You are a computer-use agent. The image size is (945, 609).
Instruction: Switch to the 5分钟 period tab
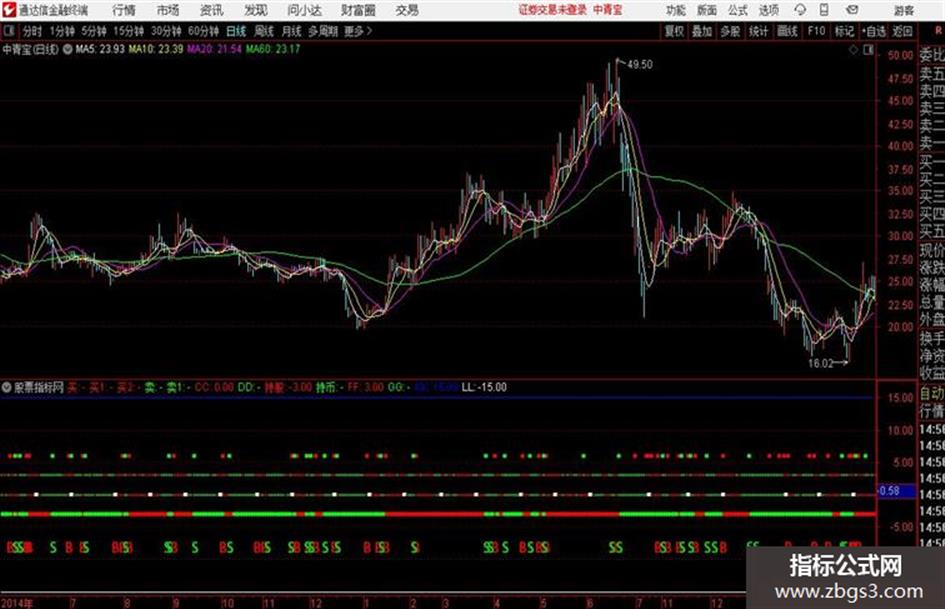[93, 31]
